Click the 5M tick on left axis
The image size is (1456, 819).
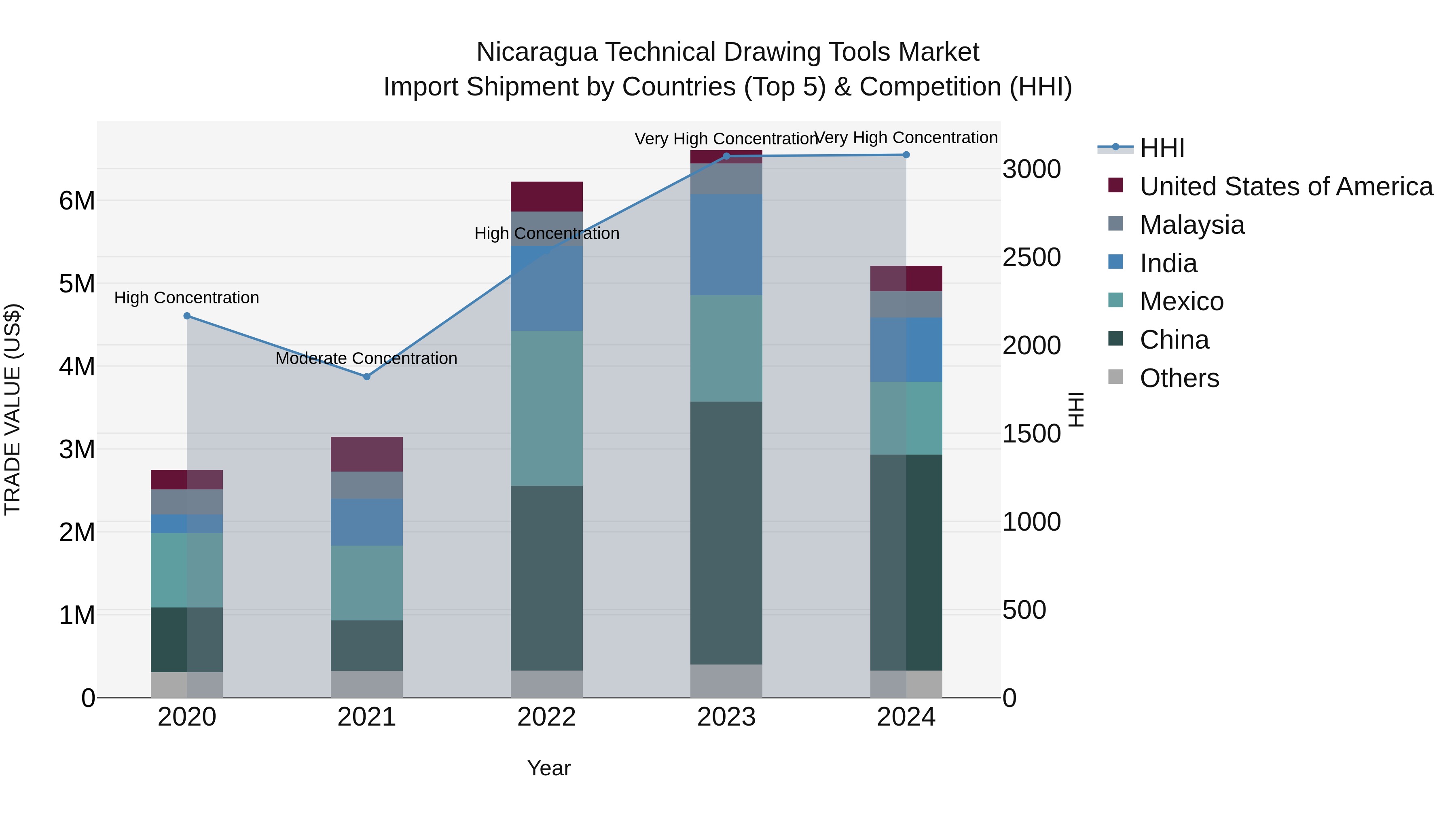coord(77,284)
